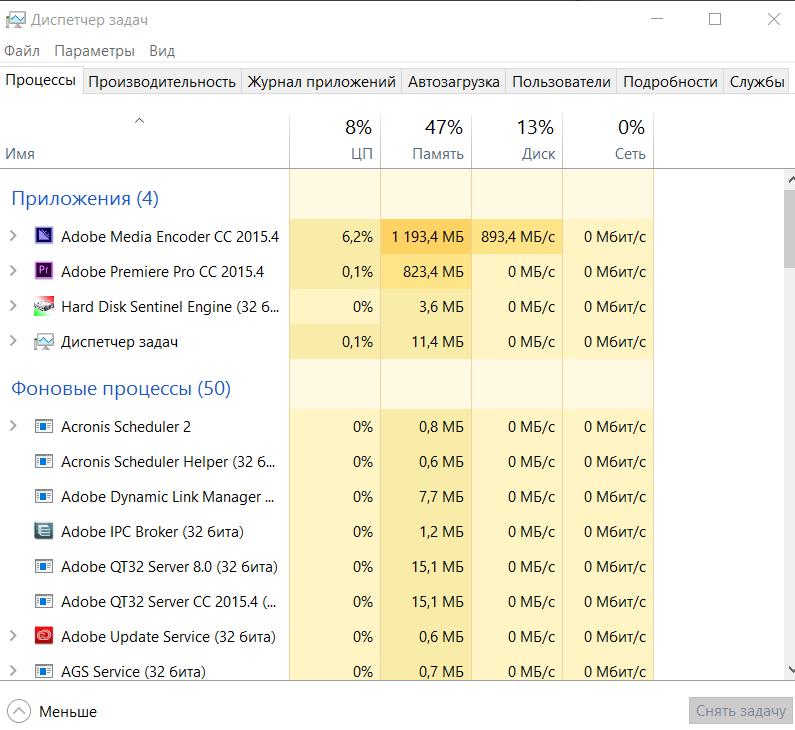The image size is (795, 730).
Task: Select the Adobe IPC Broker (32 бита) name
Action: (152, 532)
